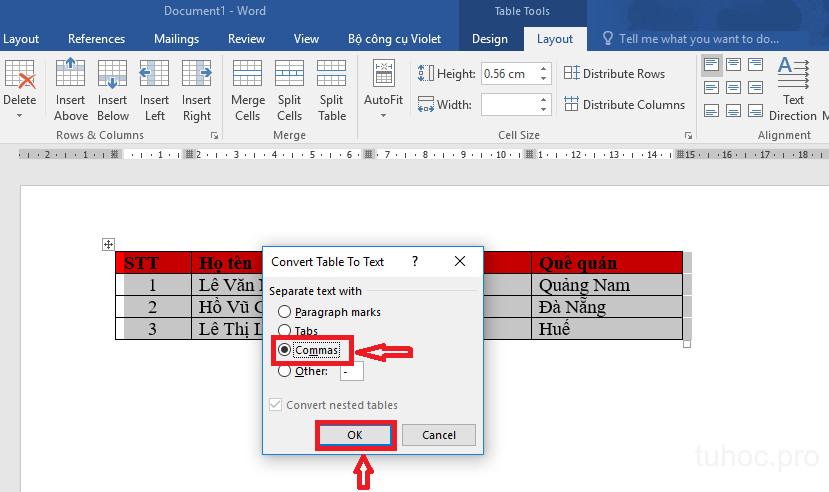Click OK in Convert Table To Text
Image resolution: width=829 pixels, height=492 pixels.
pyautogui.click(x=355, y=435)
